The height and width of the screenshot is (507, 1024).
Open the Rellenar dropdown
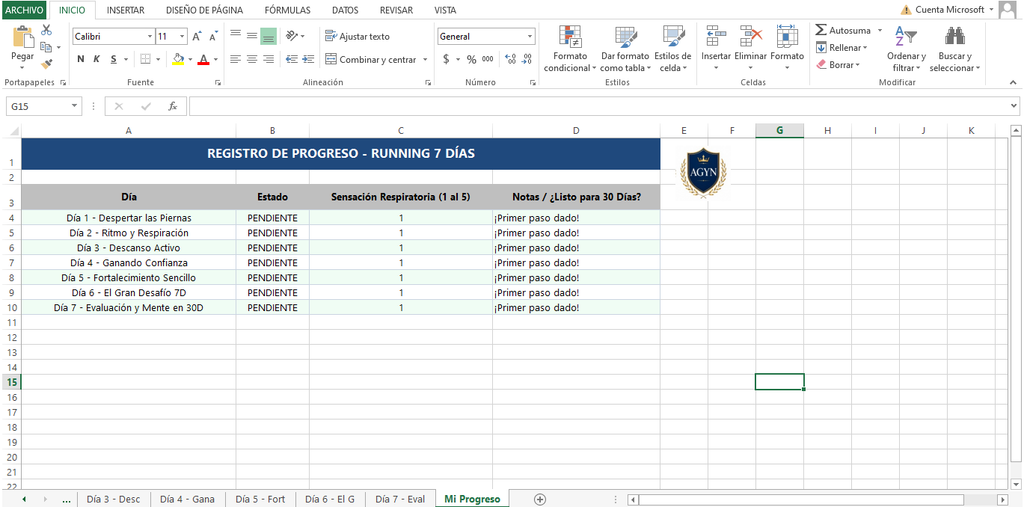pyautogui.click(x=842, y=48)
